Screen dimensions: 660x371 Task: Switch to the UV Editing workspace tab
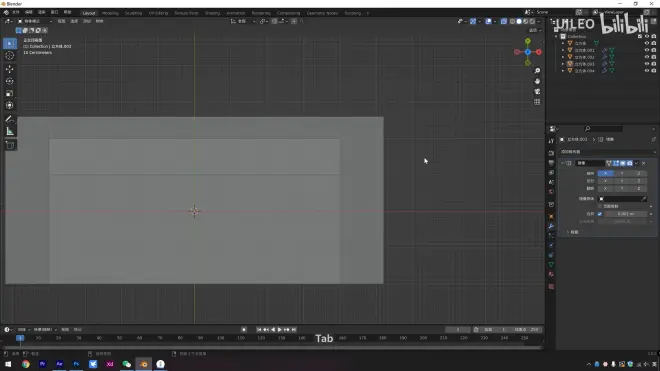(x=158, y=13)
